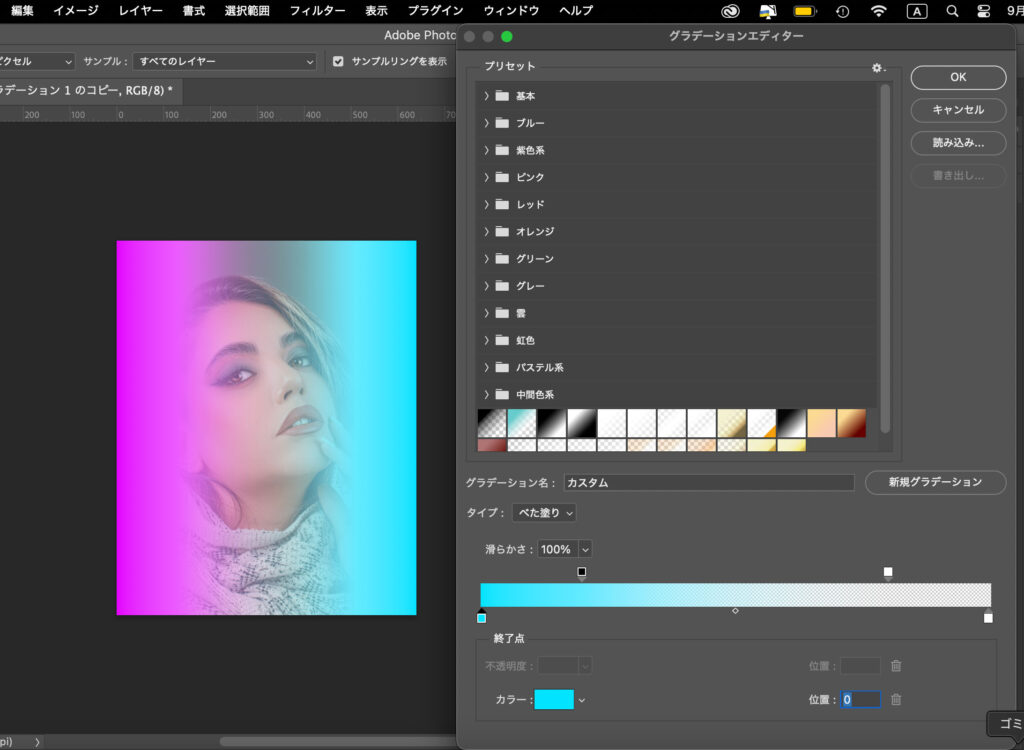Open the レイヤー menu

coord(140,11)
